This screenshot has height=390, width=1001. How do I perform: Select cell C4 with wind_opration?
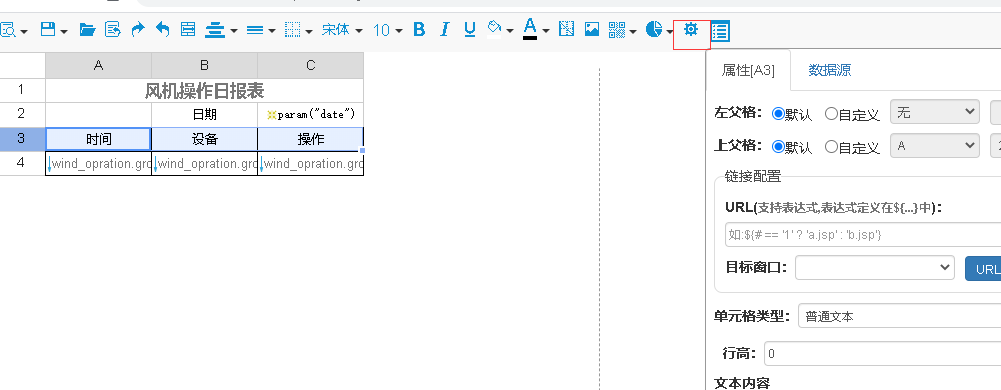[310, 163]
